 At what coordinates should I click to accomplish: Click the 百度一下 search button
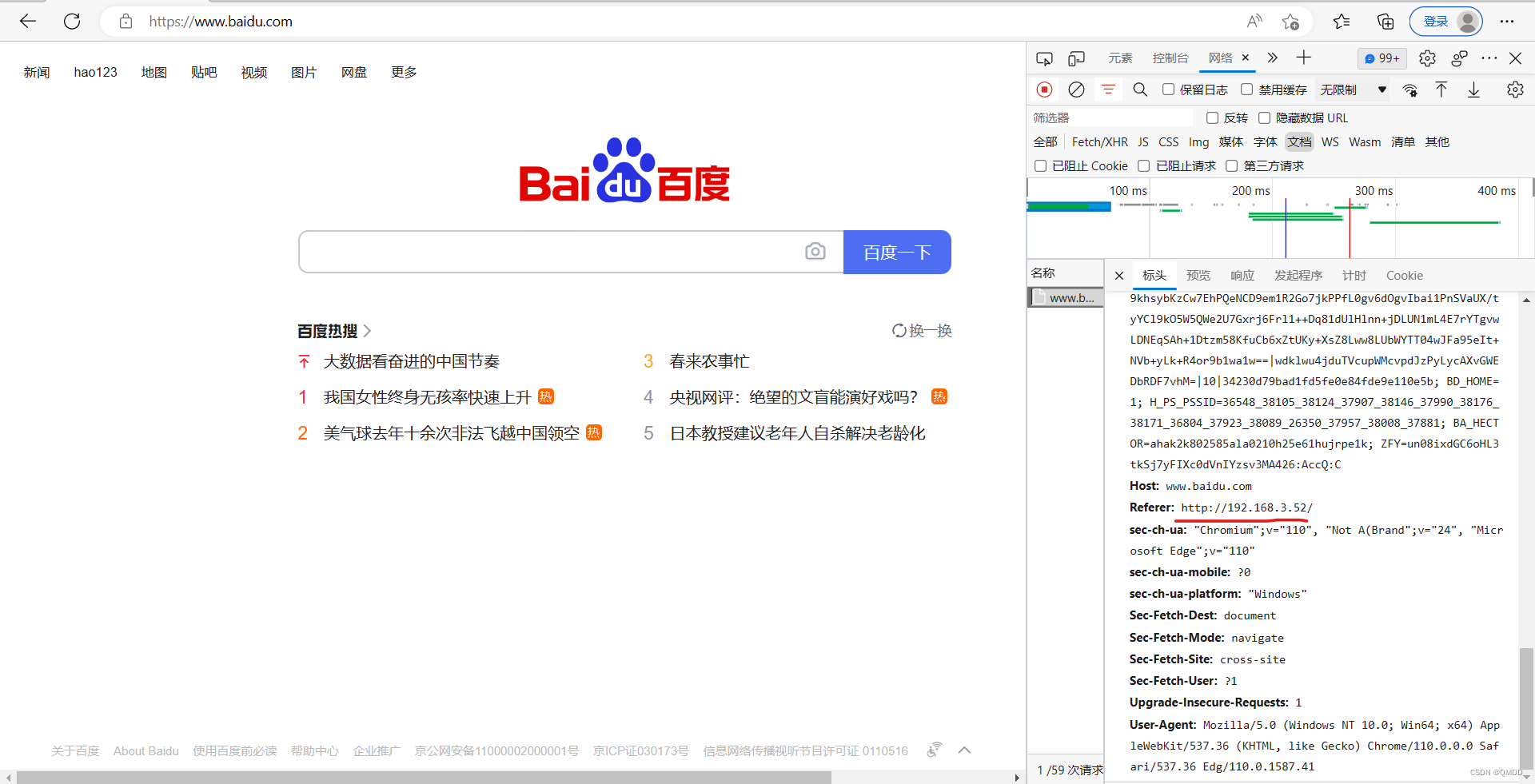point(897,252)
